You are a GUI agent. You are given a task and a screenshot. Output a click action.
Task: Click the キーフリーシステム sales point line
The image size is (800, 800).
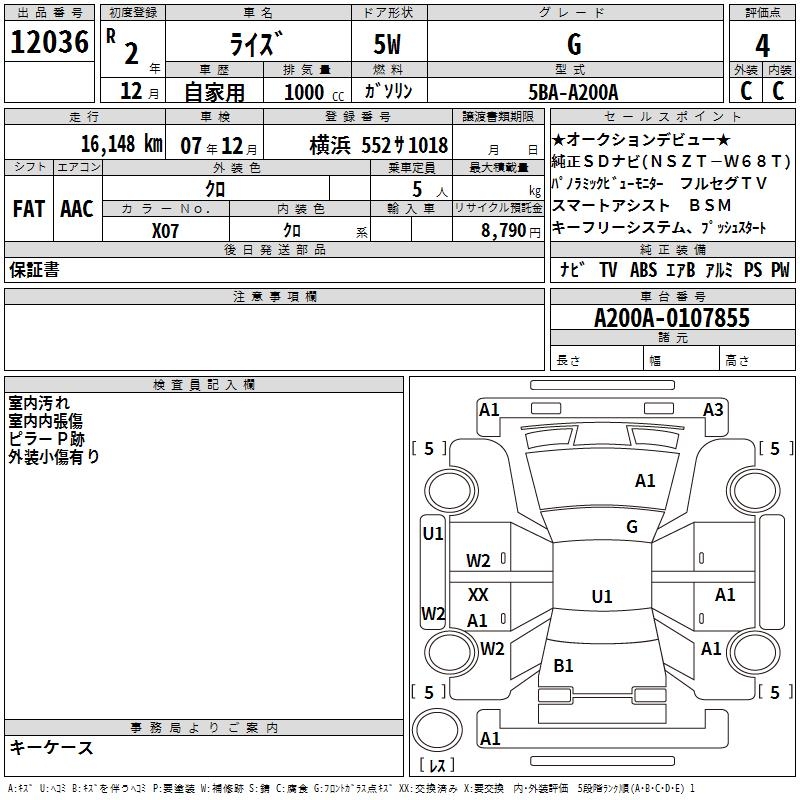tap(659, 228)
